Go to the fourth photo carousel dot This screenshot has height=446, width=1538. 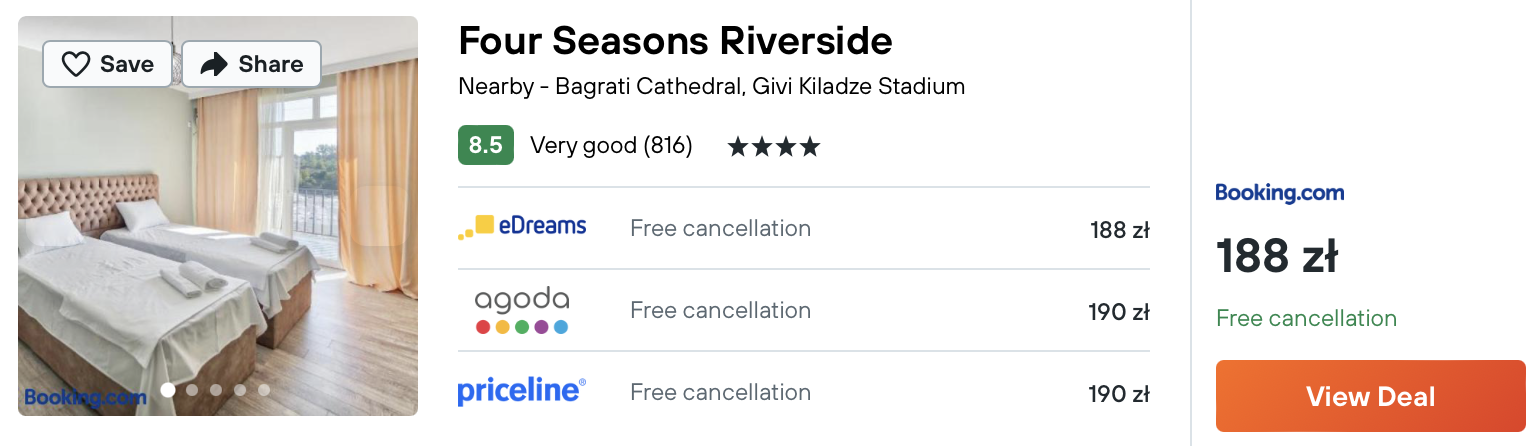[x=240, y=390]
